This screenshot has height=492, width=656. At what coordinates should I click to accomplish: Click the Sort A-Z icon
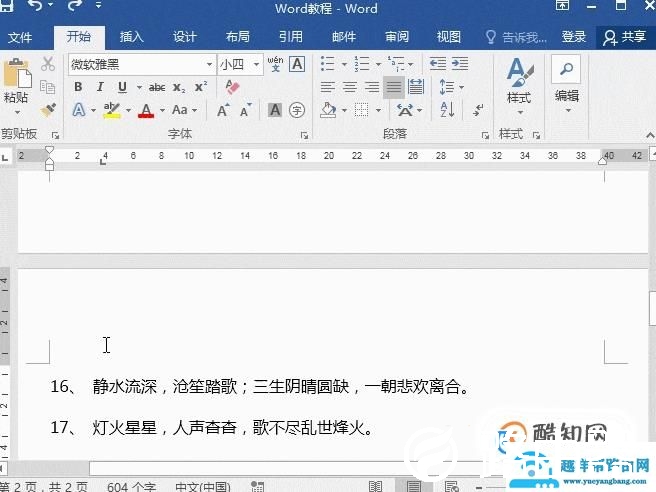(448, 110)
